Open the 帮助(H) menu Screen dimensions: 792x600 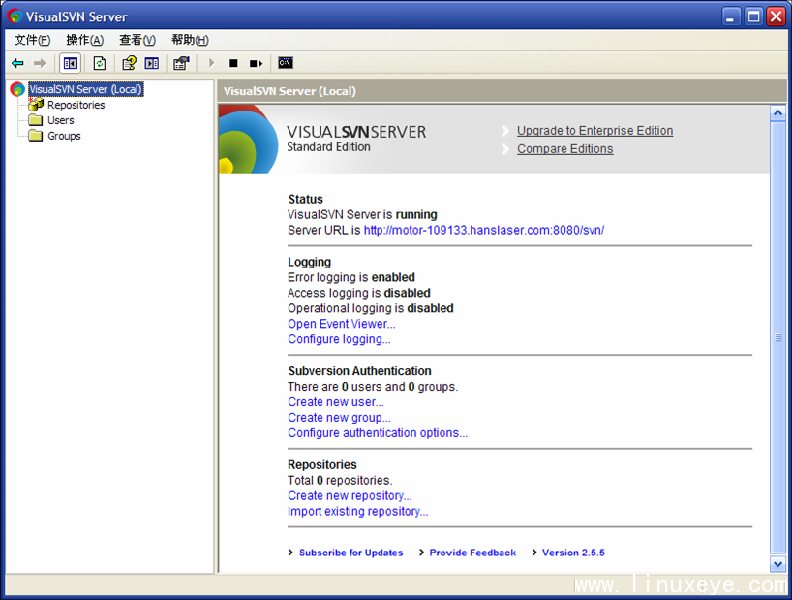pos(190,40)
